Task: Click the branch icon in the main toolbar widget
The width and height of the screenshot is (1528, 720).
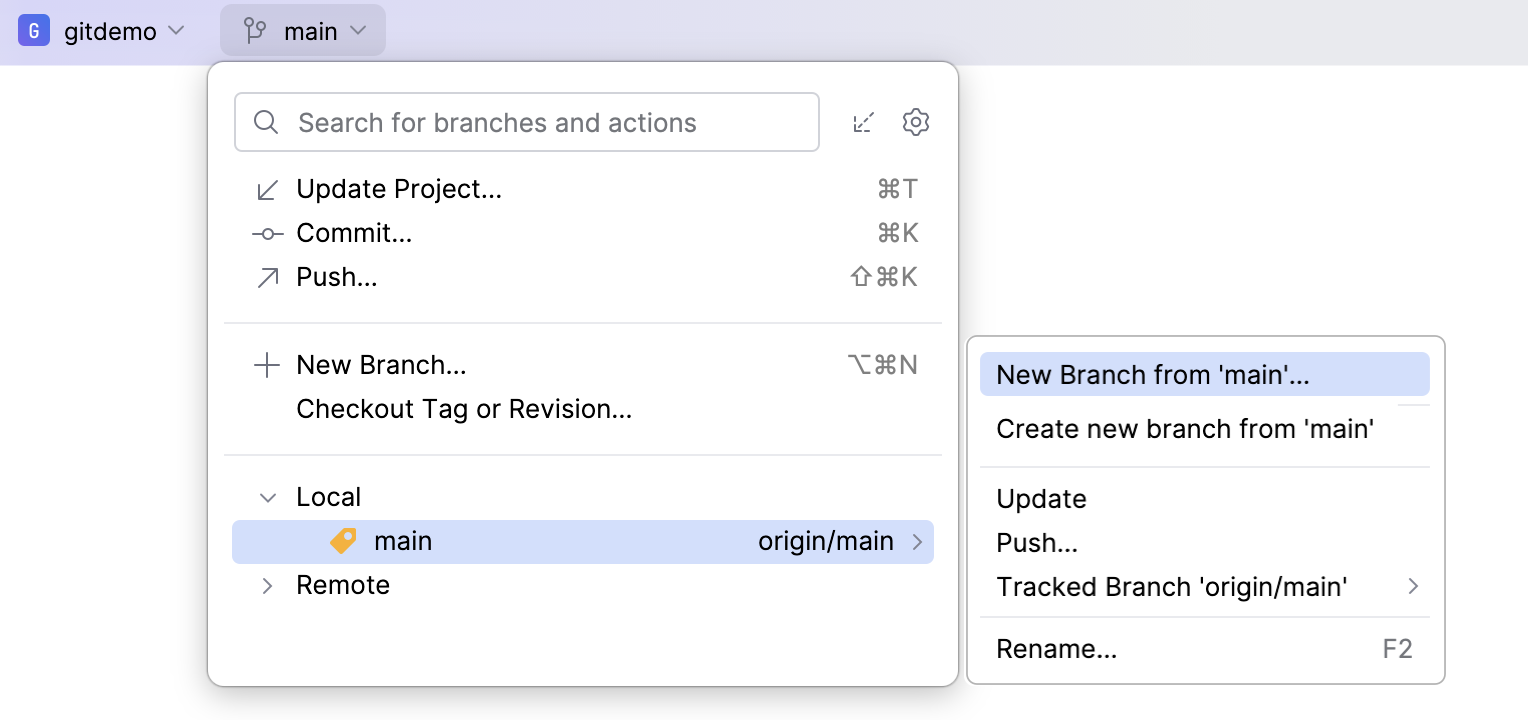Action: click(255, 30)
